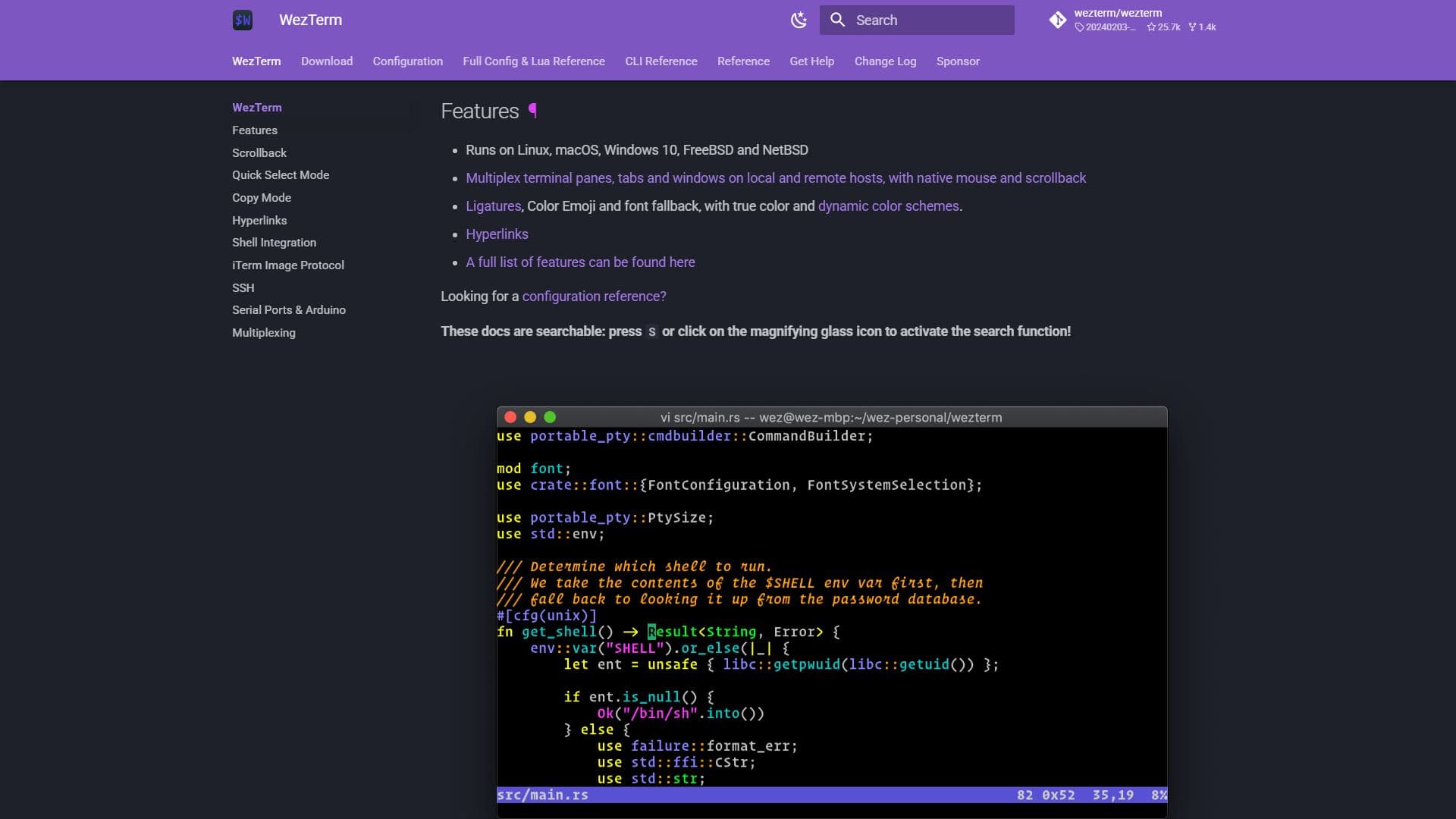Click the git repository diamond icon
The image size is (1456, 819).
(x=1058, y=20)
